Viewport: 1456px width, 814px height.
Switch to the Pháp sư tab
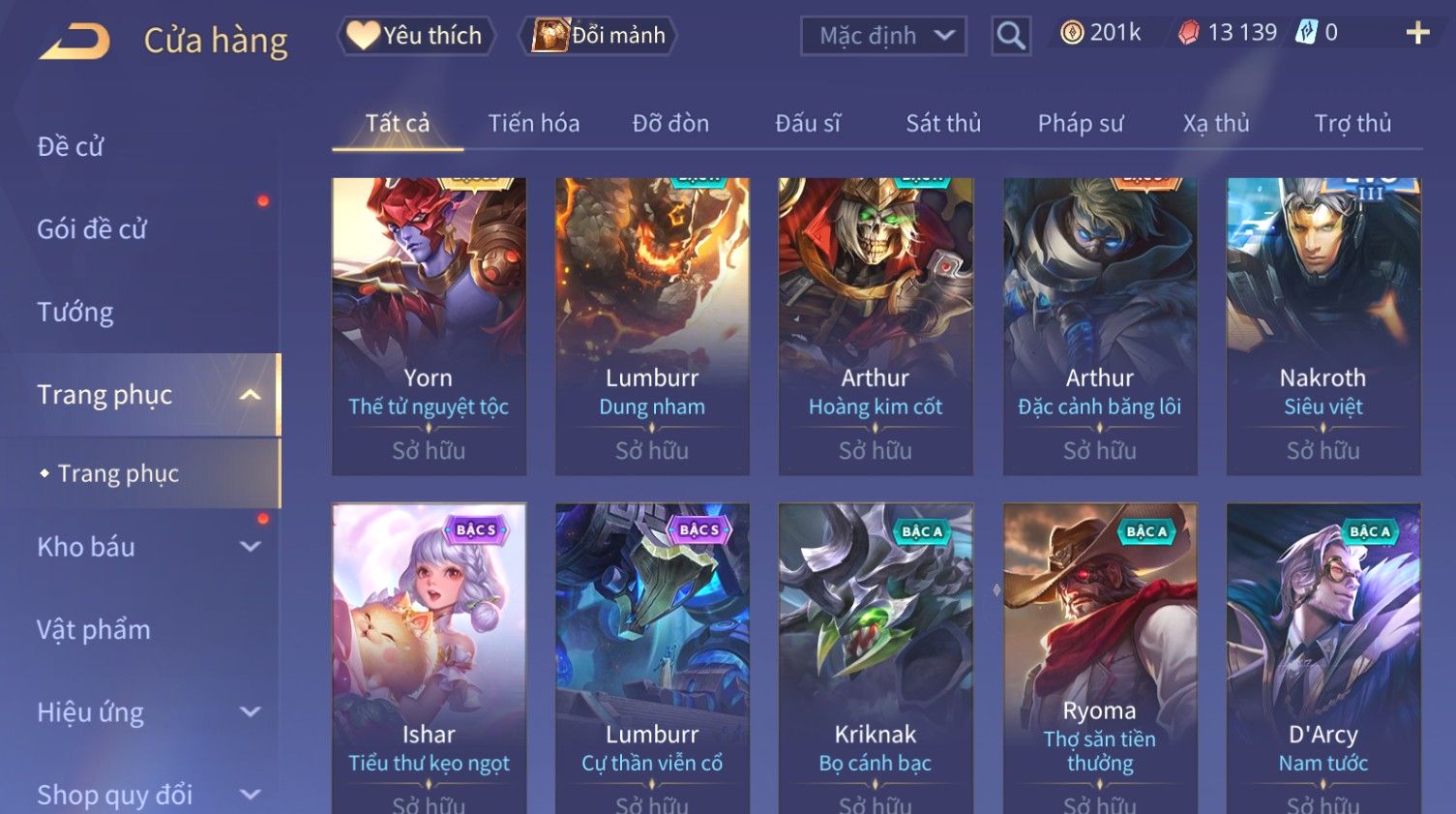coord(1081,123)
